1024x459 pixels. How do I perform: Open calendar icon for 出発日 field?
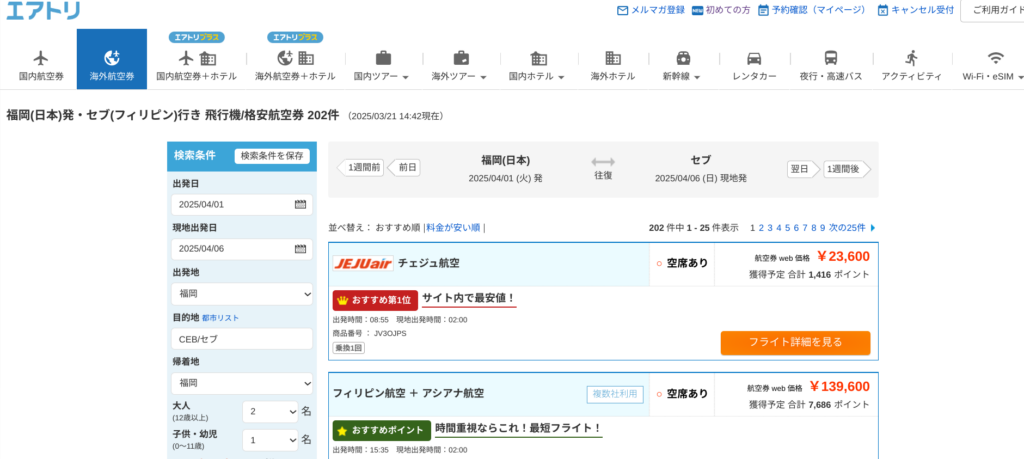tap(300, 205)
